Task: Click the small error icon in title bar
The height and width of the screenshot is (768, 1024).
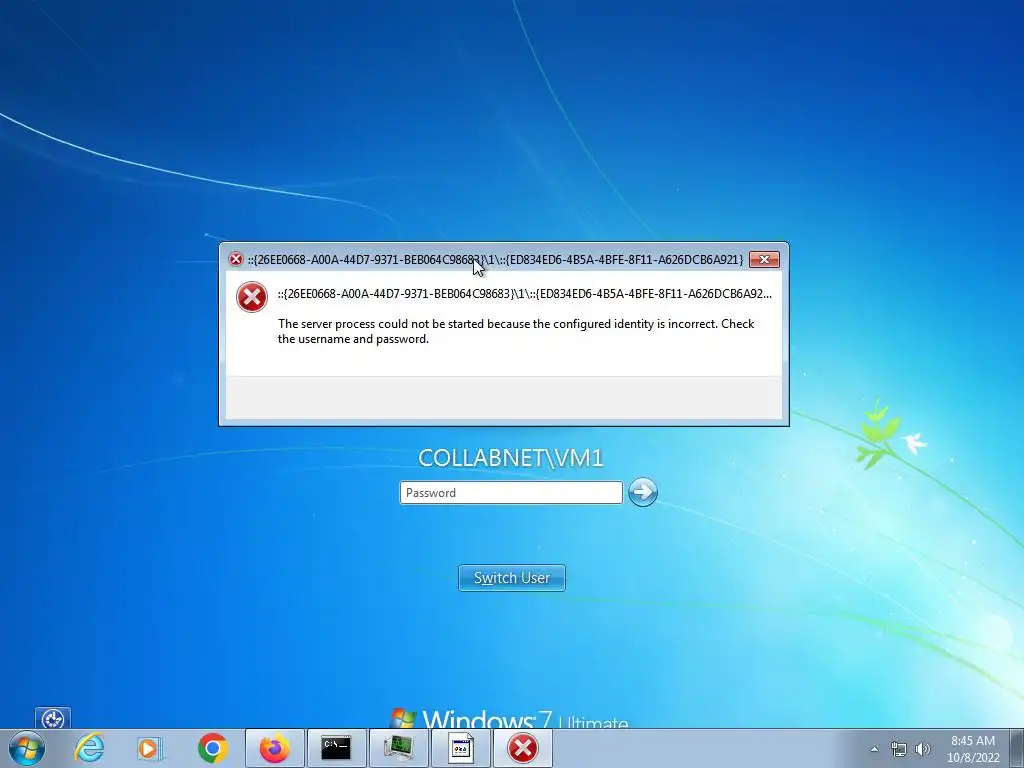Action: tap(235, 259)
